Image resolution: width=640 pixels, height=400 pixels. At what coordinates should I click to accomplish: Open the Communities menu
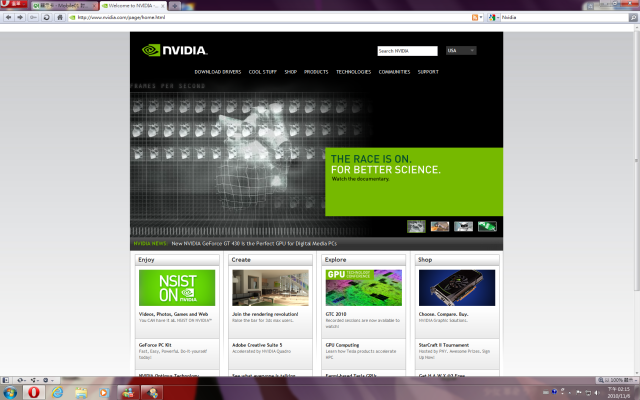(x=394, y=72)
